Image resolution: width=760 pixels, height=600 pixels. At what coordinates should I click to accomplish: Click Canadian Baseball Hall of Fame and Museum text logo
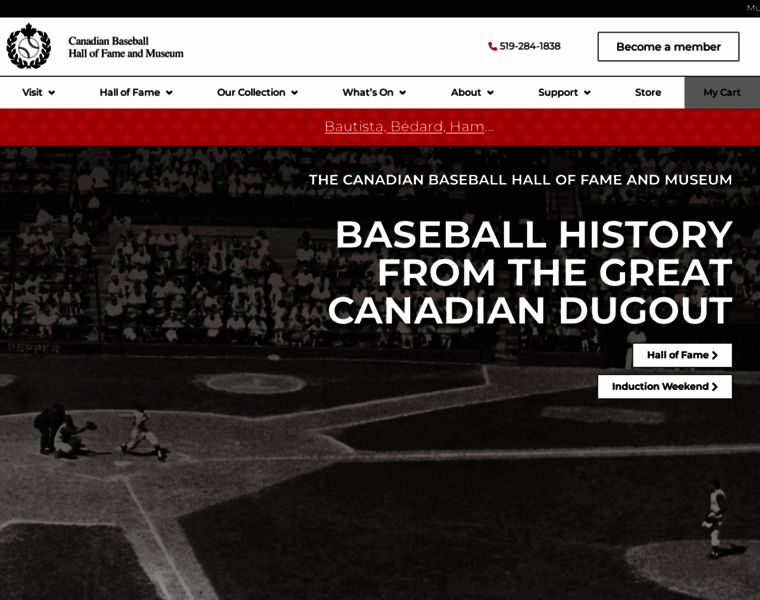tap(126, 47)
